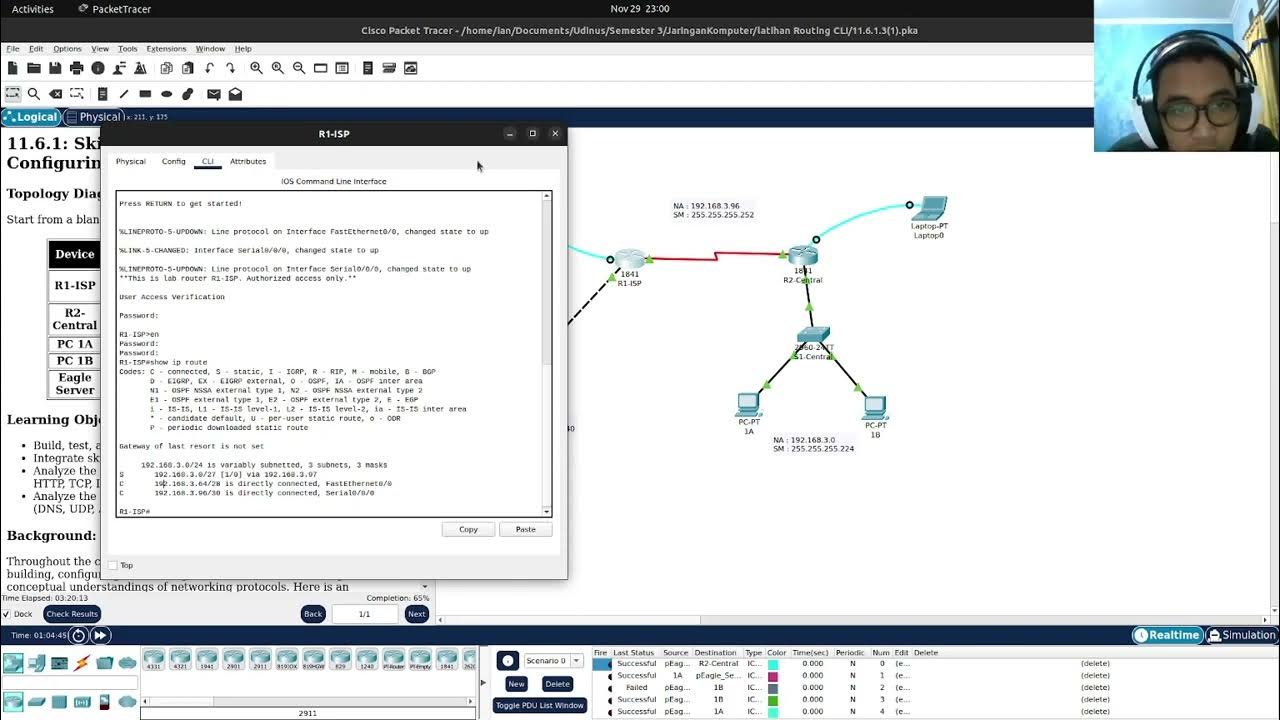Select the Place Note tool
The width and height of the screenshot is (1280, 720).
click(x=102, y=94)
